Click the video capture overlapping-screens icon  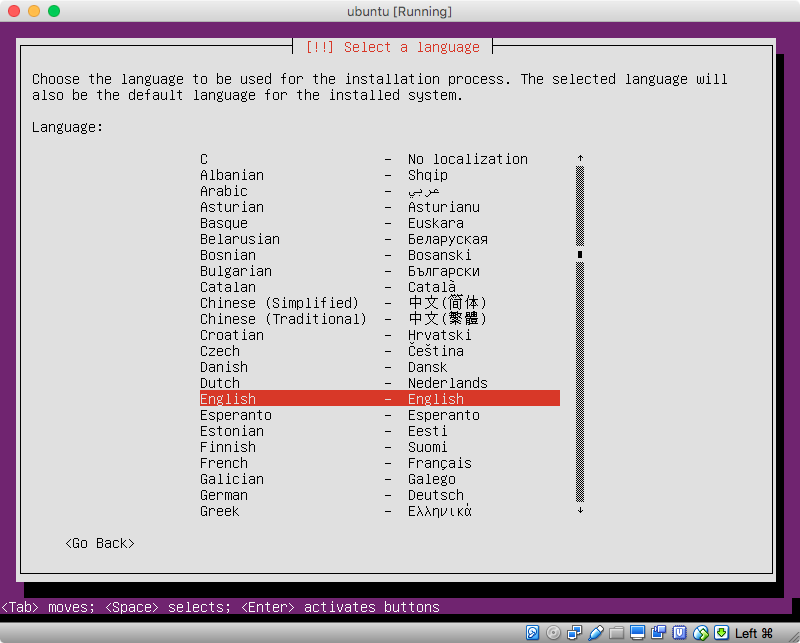658,633
